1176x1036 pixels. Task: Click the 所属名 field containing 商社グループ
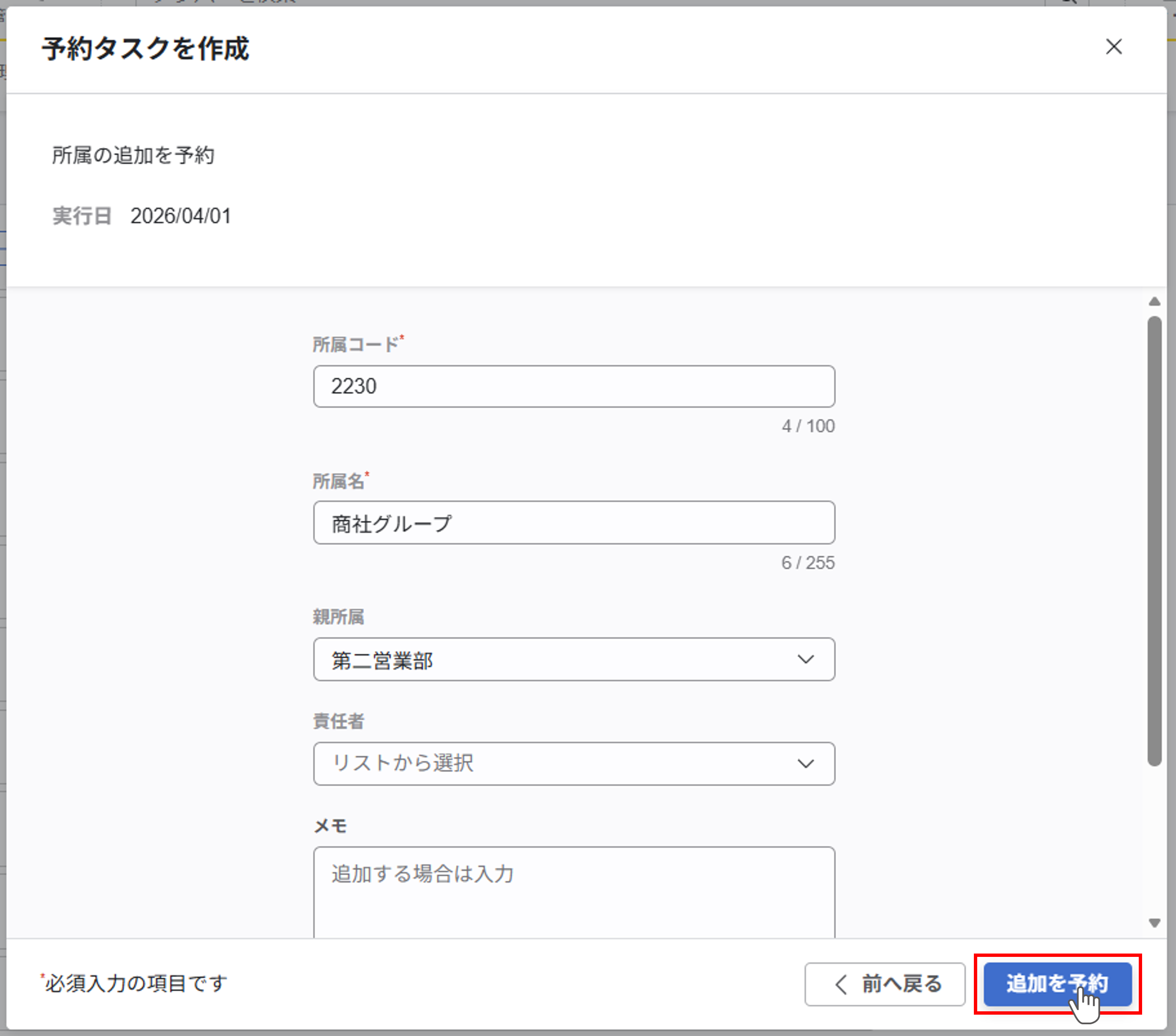pyautogui.click(x=574, y=522)
